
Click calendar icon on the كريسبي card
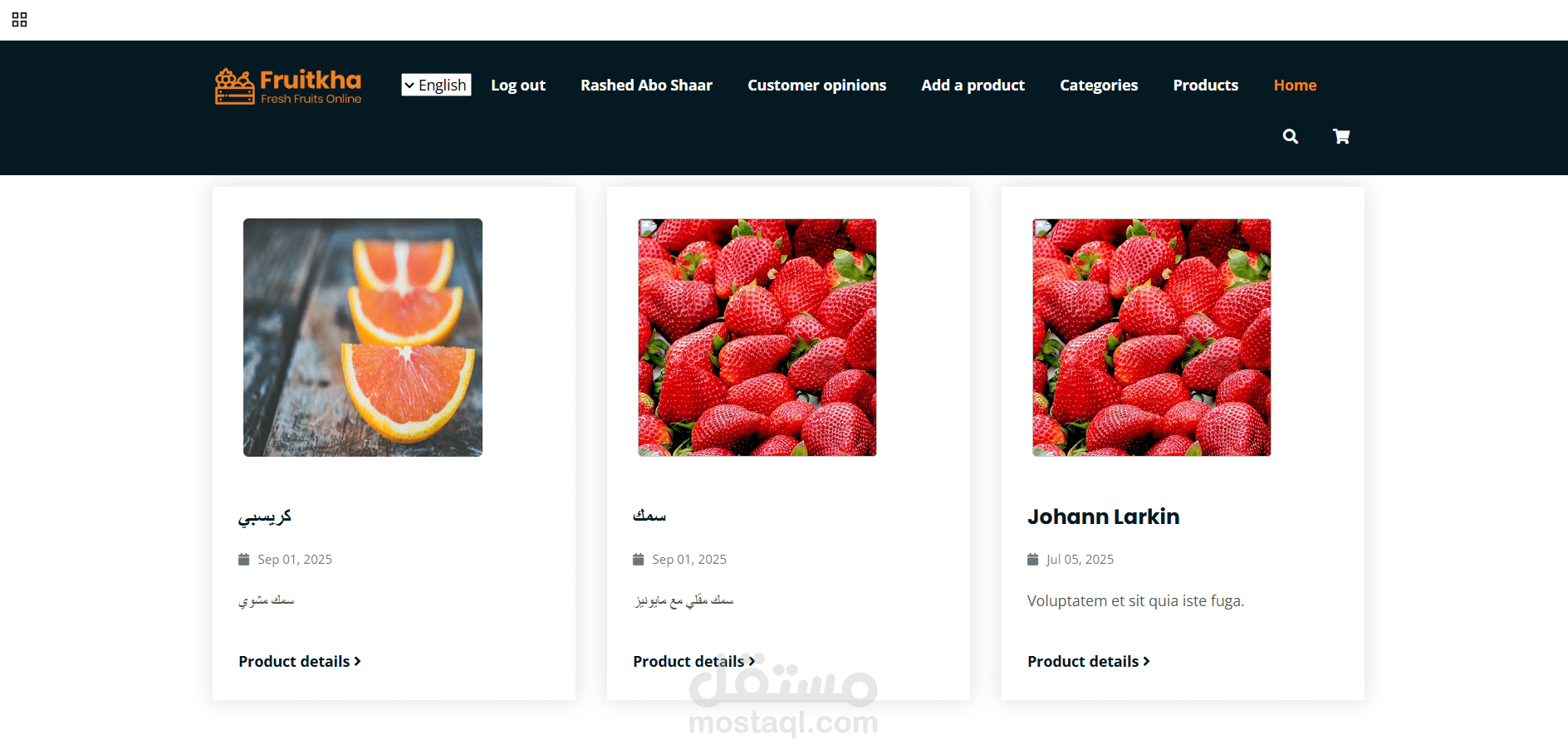tap(243, 560)
